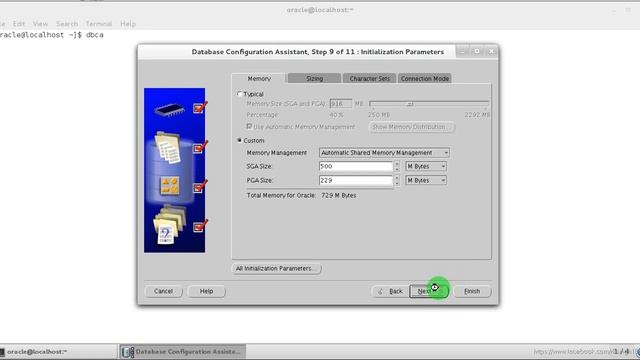Click the red checkmark beside the shapes icon
This screenshot has height=360, width=640.
pyautogui.click(x=200, y=187)
